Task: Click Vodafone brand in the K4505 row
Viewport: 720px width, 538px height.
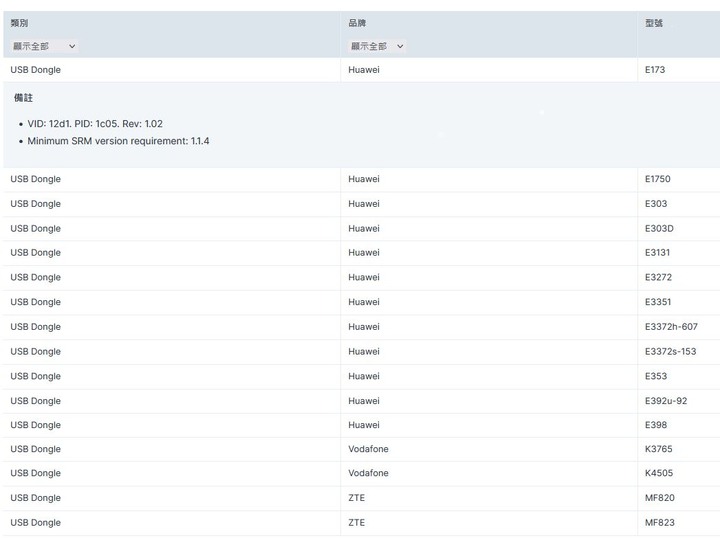Action: [368, 473]
